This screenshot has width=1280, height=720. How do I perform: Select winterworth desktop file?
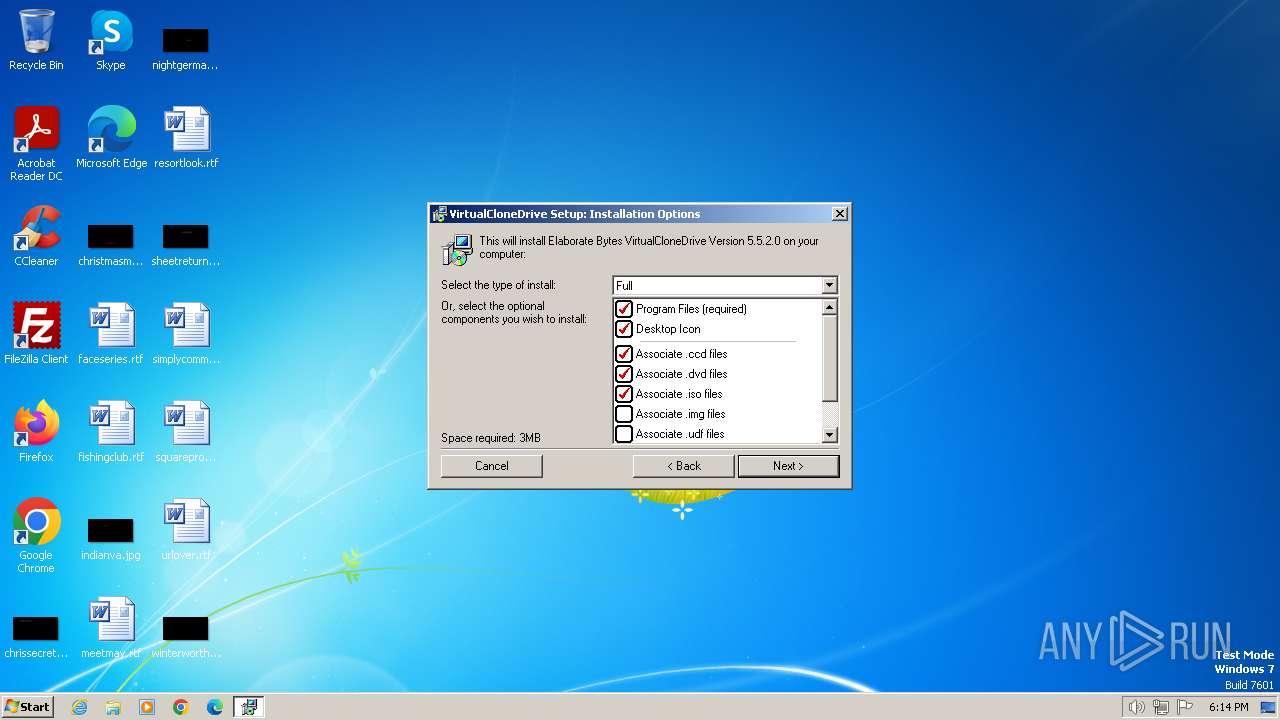186,636
